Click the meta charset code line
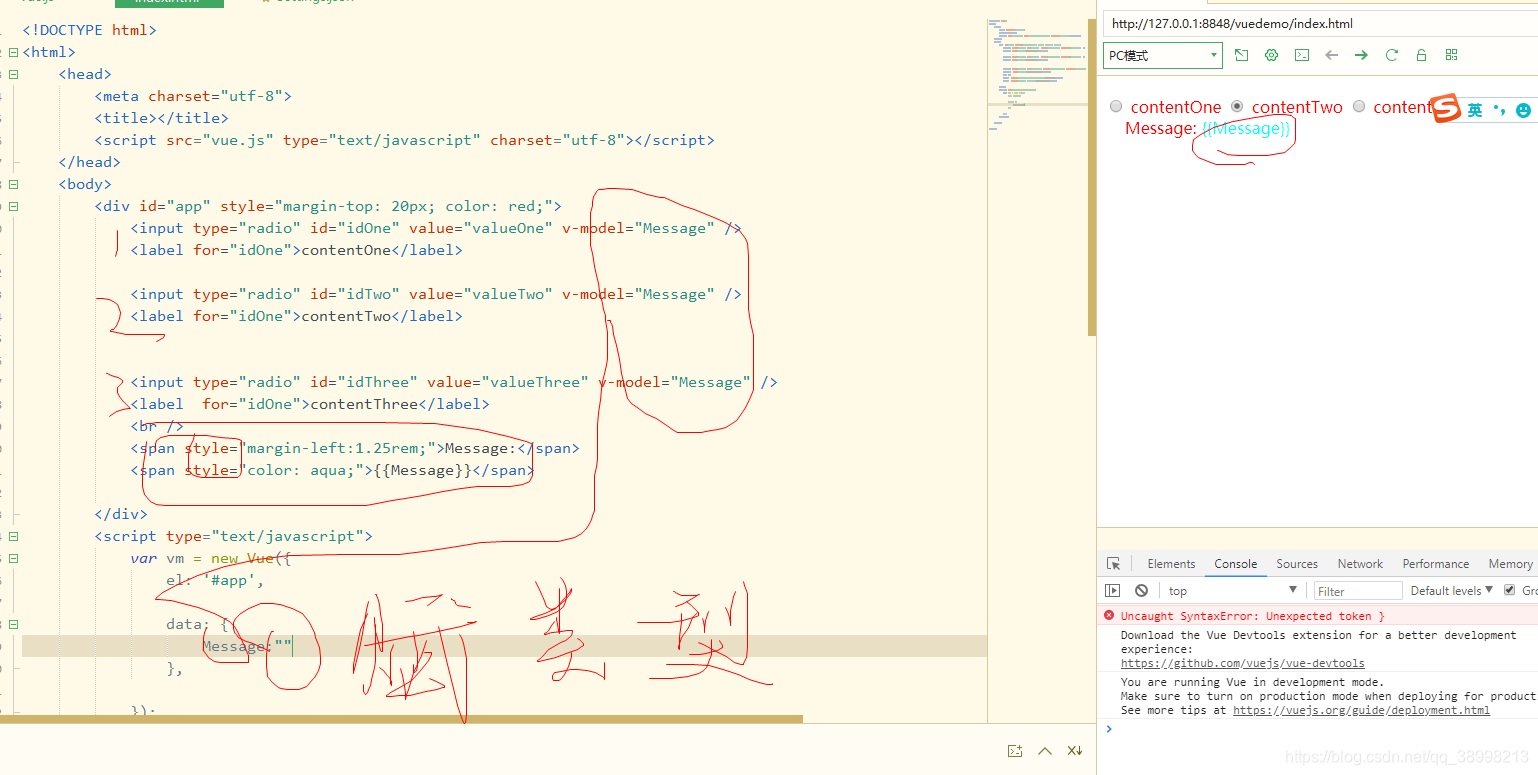The image size is (1538, 775). 193,96
